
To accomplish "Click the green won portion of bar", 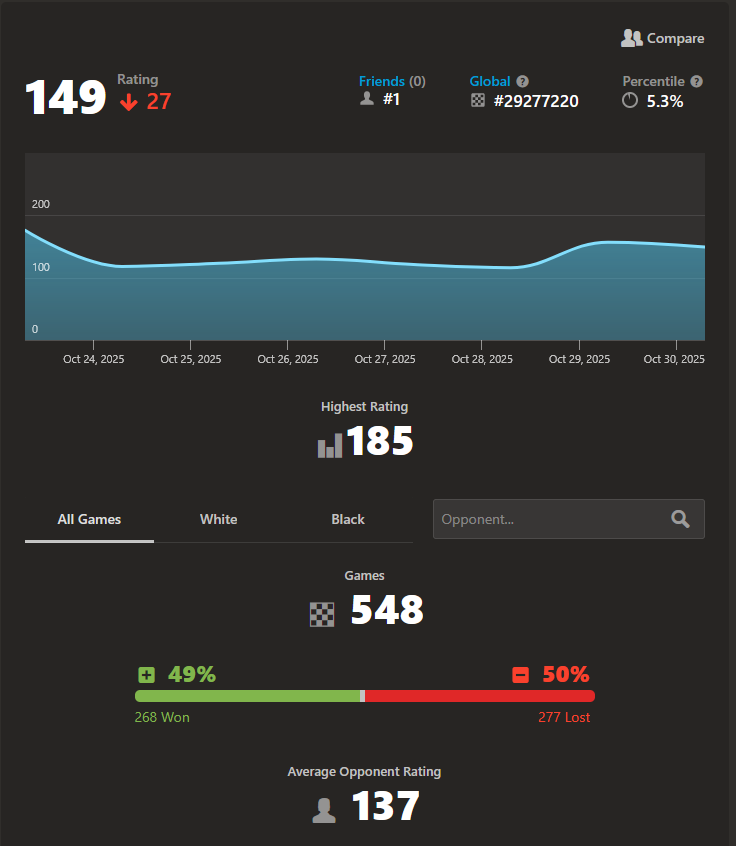I will (x=247, y=696).
